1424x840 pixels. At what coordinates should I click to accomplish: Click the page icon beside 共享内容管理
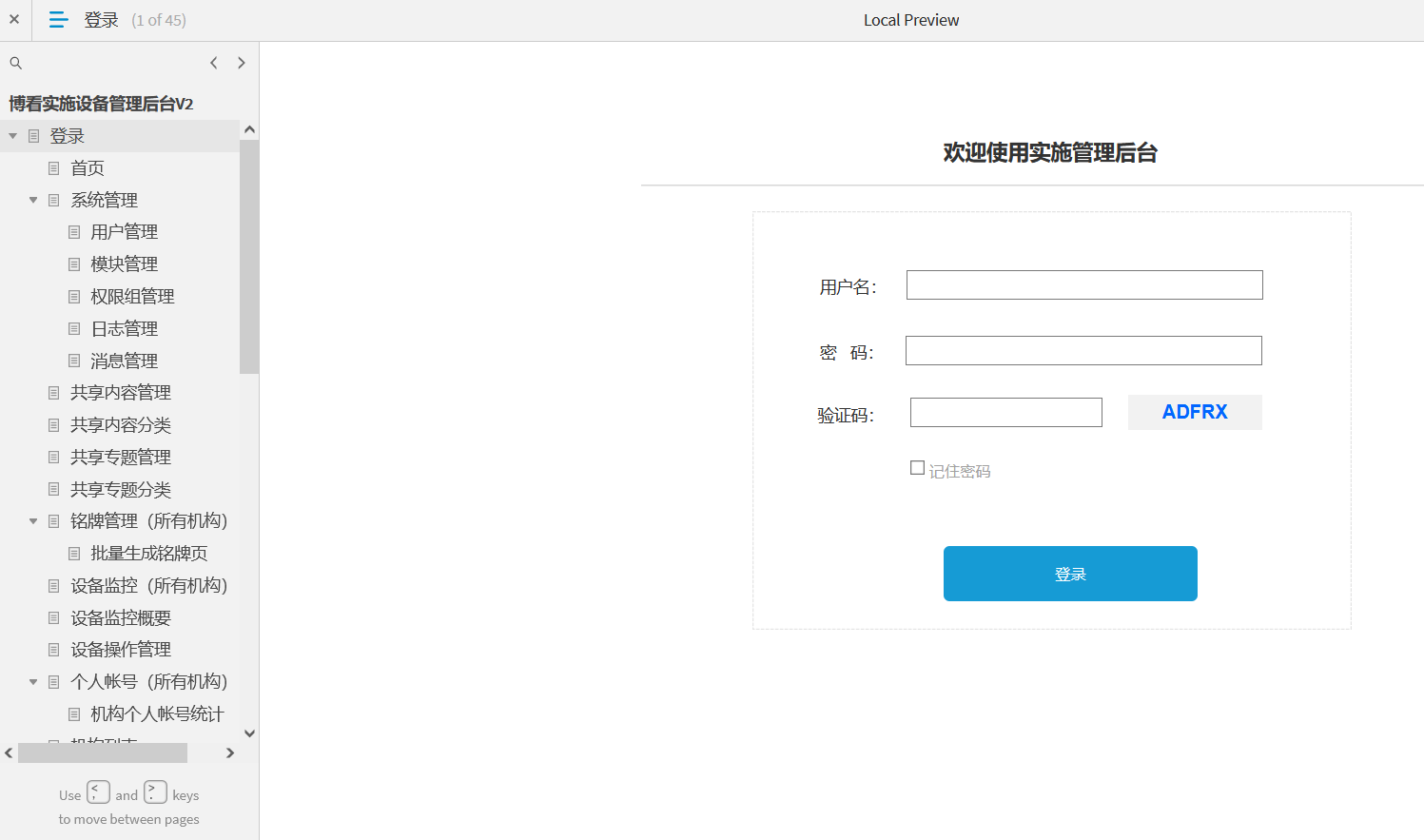[x=54, y=393]
